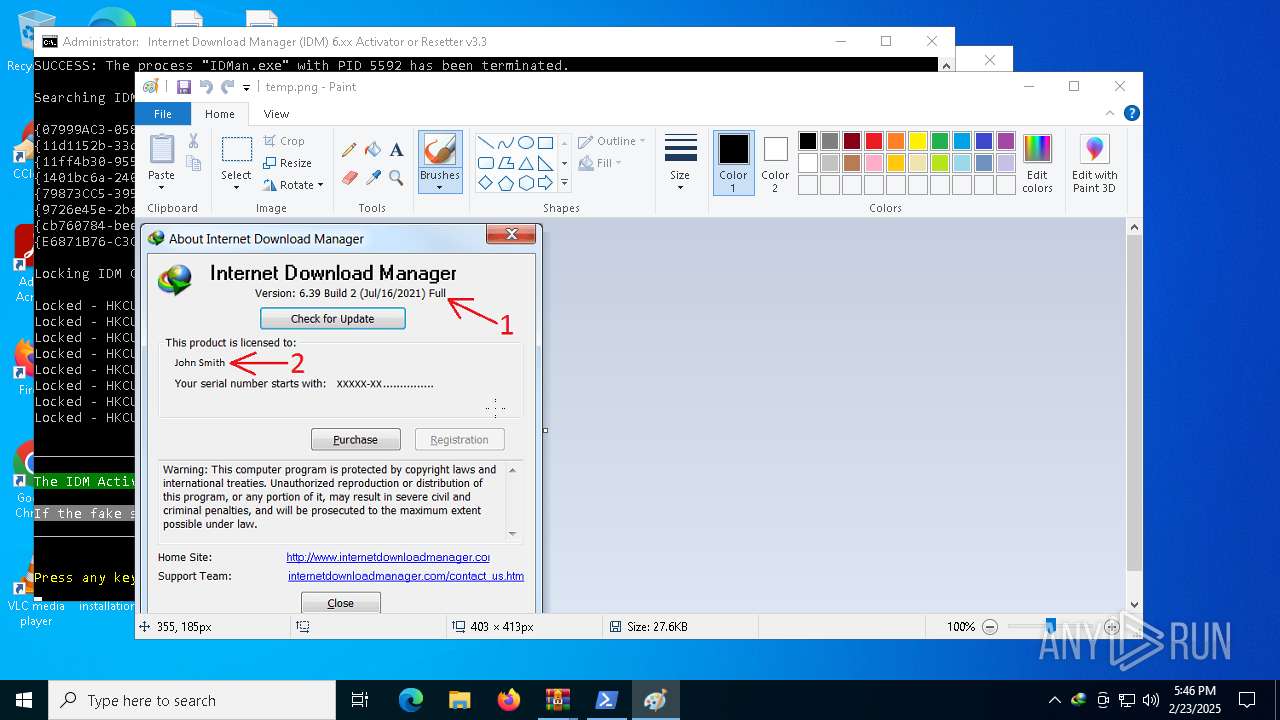Select the Eraser tool
This screenshot has height=720, width=1280.
pos(349,178)
